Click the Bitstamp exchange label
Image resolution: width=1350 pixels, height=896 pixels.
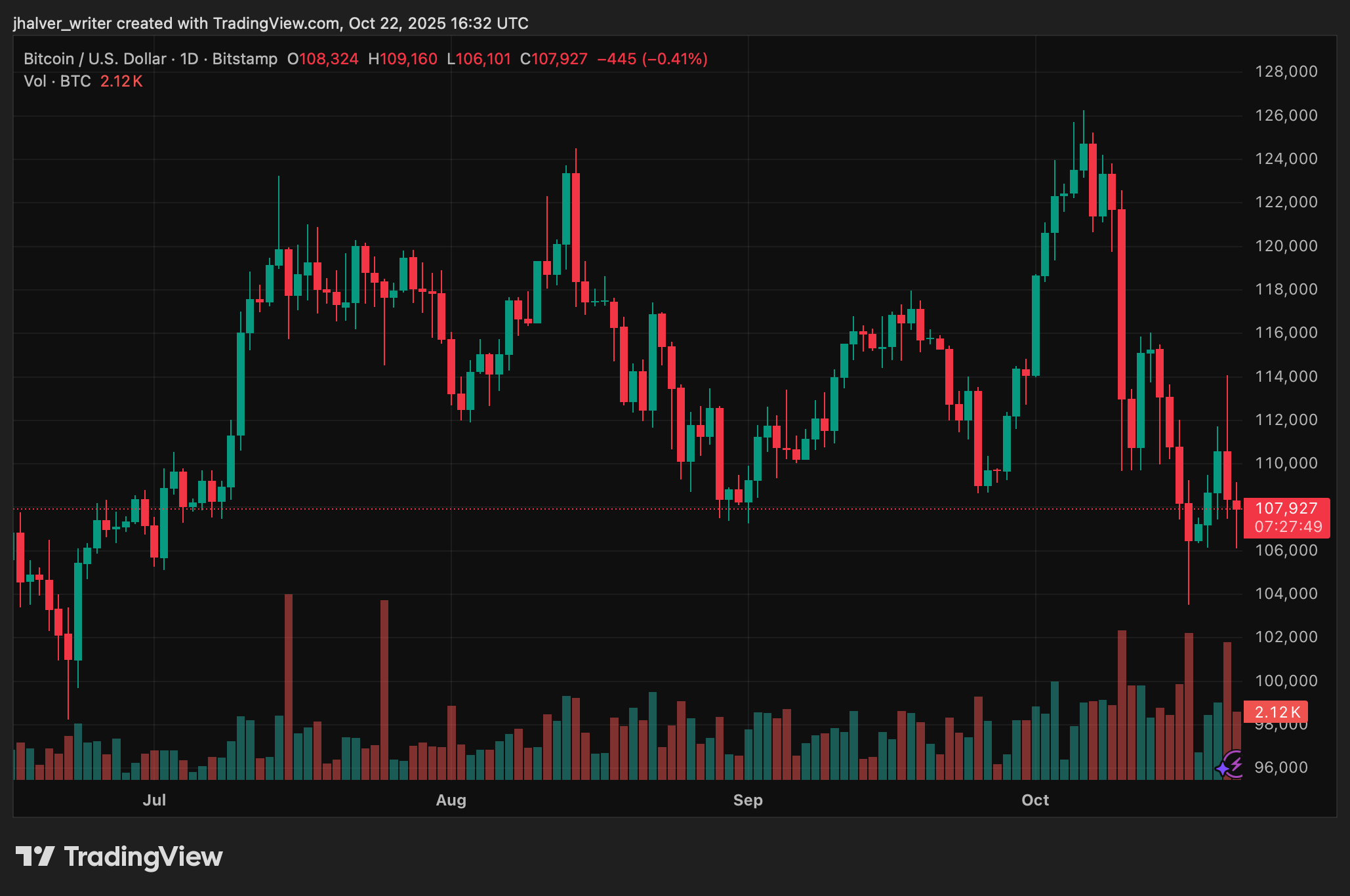tap(245, 59)
